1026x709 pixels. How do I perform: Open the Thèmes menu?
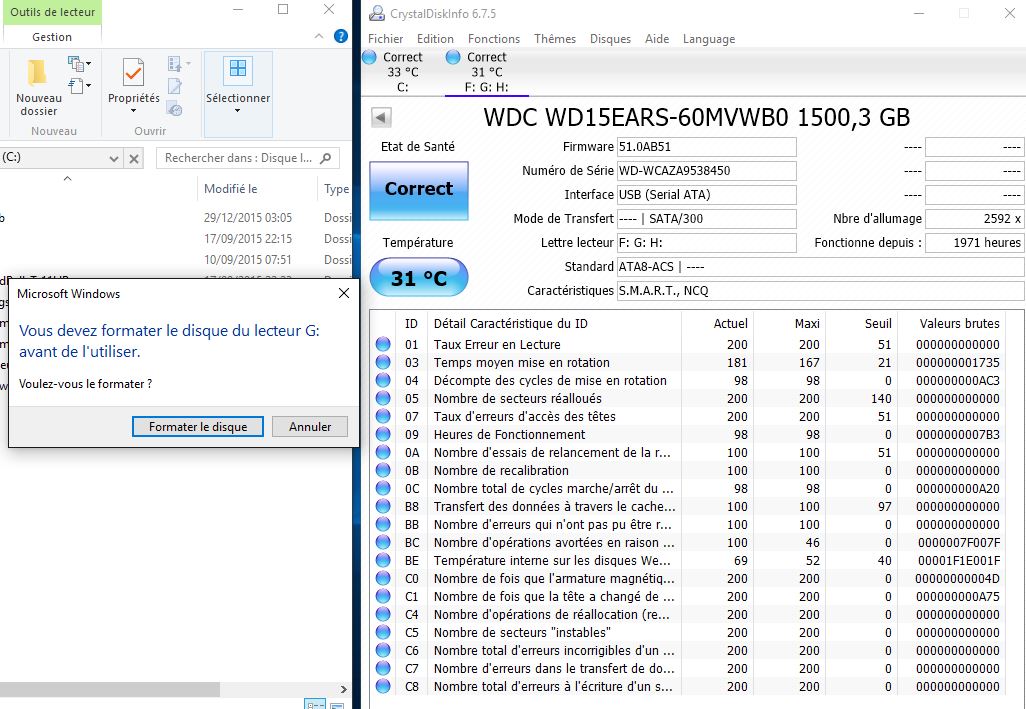click(554, 39)
